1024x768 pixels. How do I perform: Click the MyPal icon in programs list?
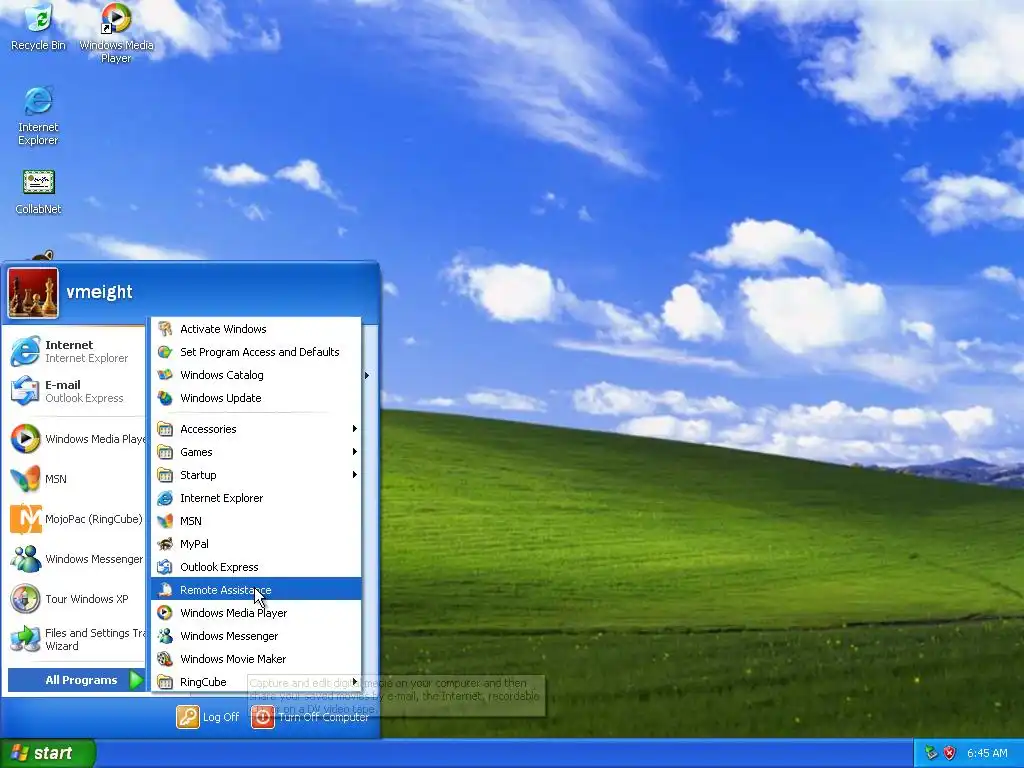click(x=165, y=544)
